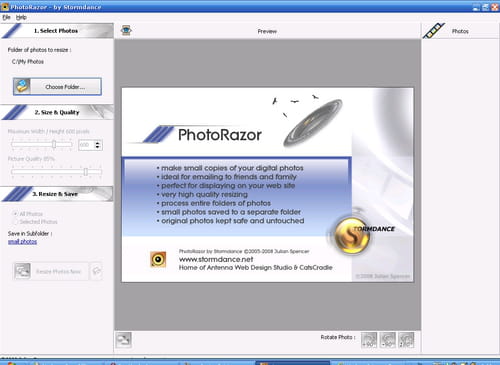Click the filmstrip Photos icon
This screenshot has width=500, height=365.
click(434, 31)
